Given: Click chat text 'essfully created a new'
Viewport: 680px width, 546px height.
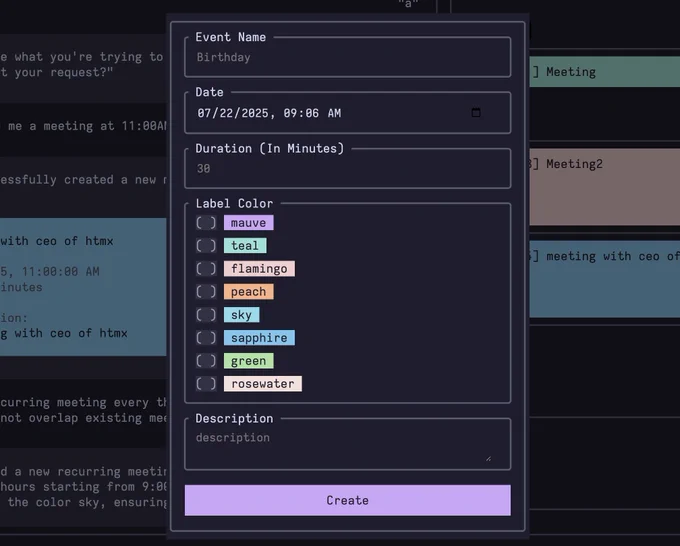Looking at the screenshot, I should coord(78,180).
